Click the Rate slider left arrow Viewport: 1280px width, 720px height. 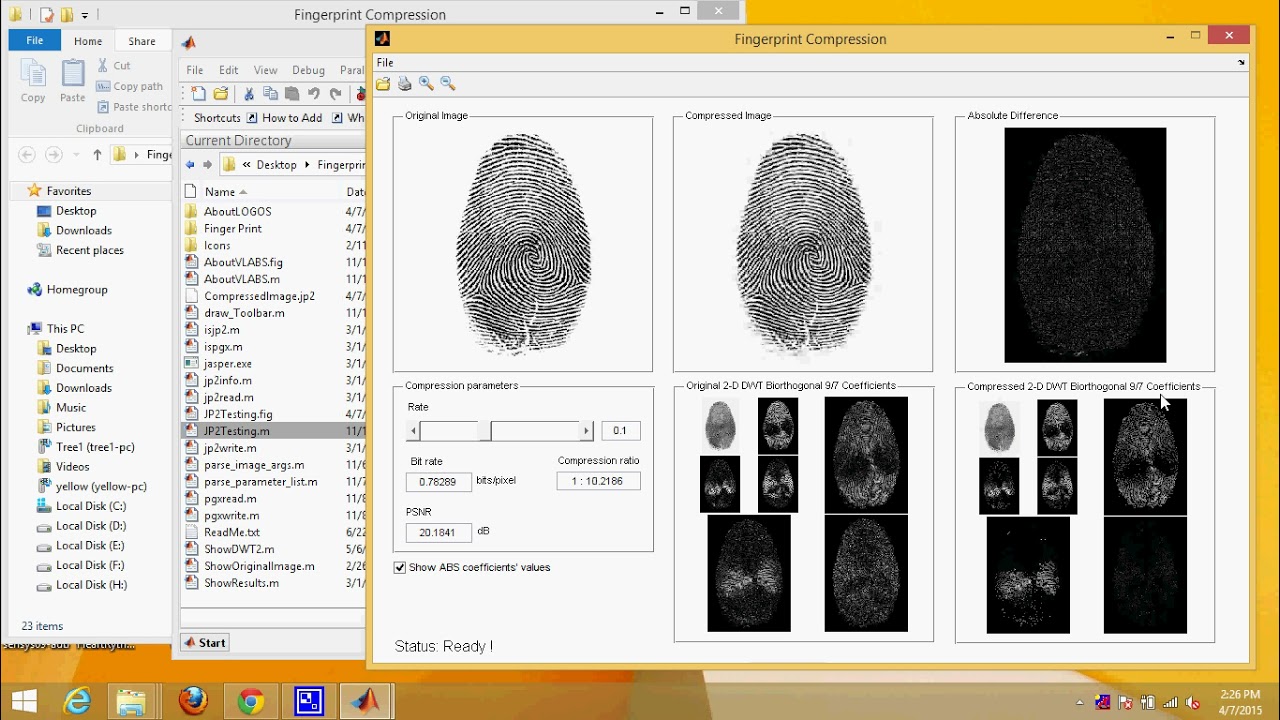[x=413, y=431]
